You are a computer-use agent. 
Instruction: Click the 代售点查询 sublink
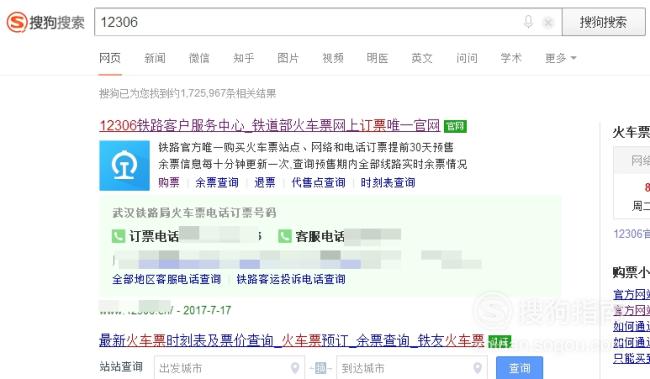coord(318,182)
